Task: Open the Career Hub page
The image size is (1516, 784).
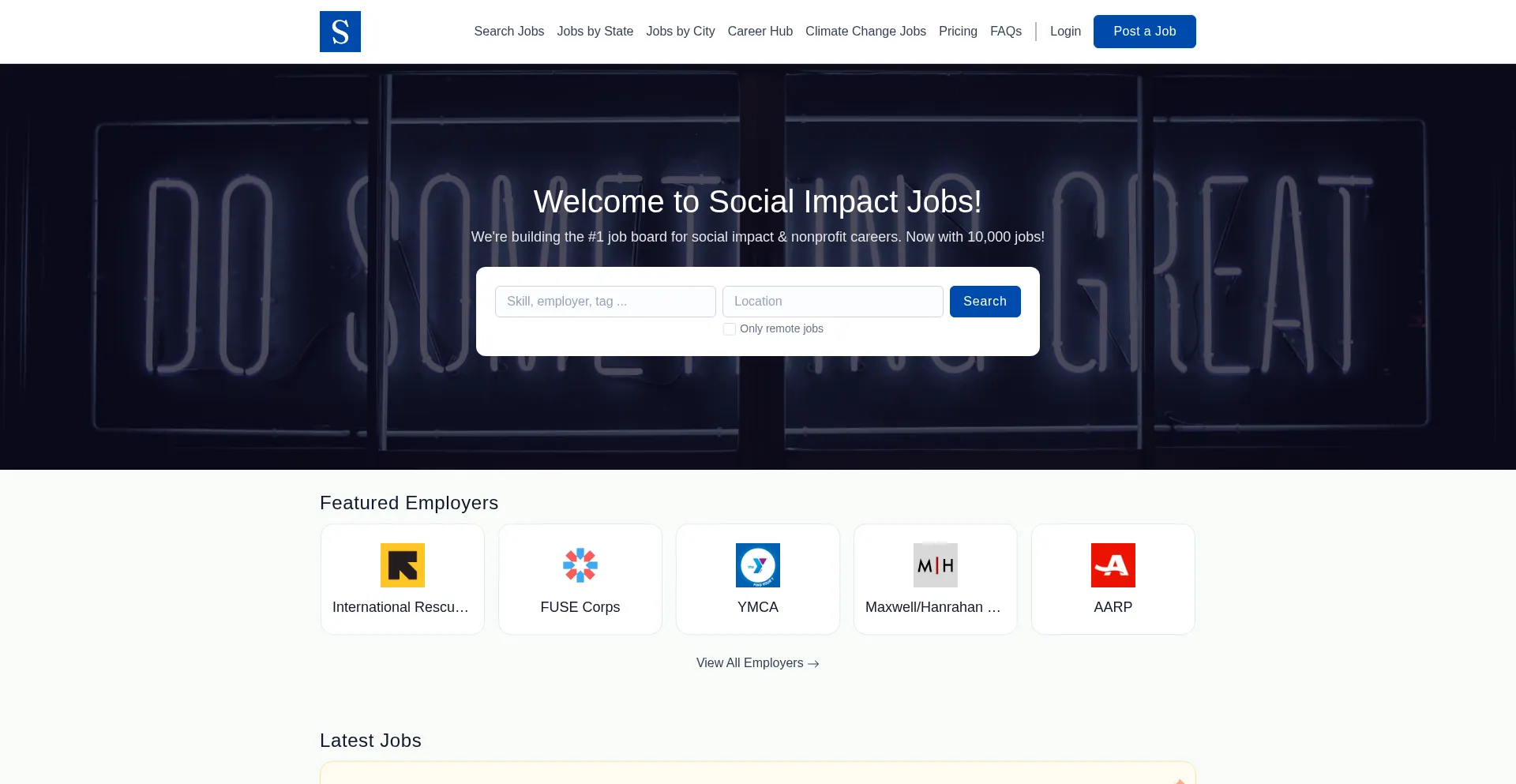Action: pyautogui.click(x=760, y=32)
